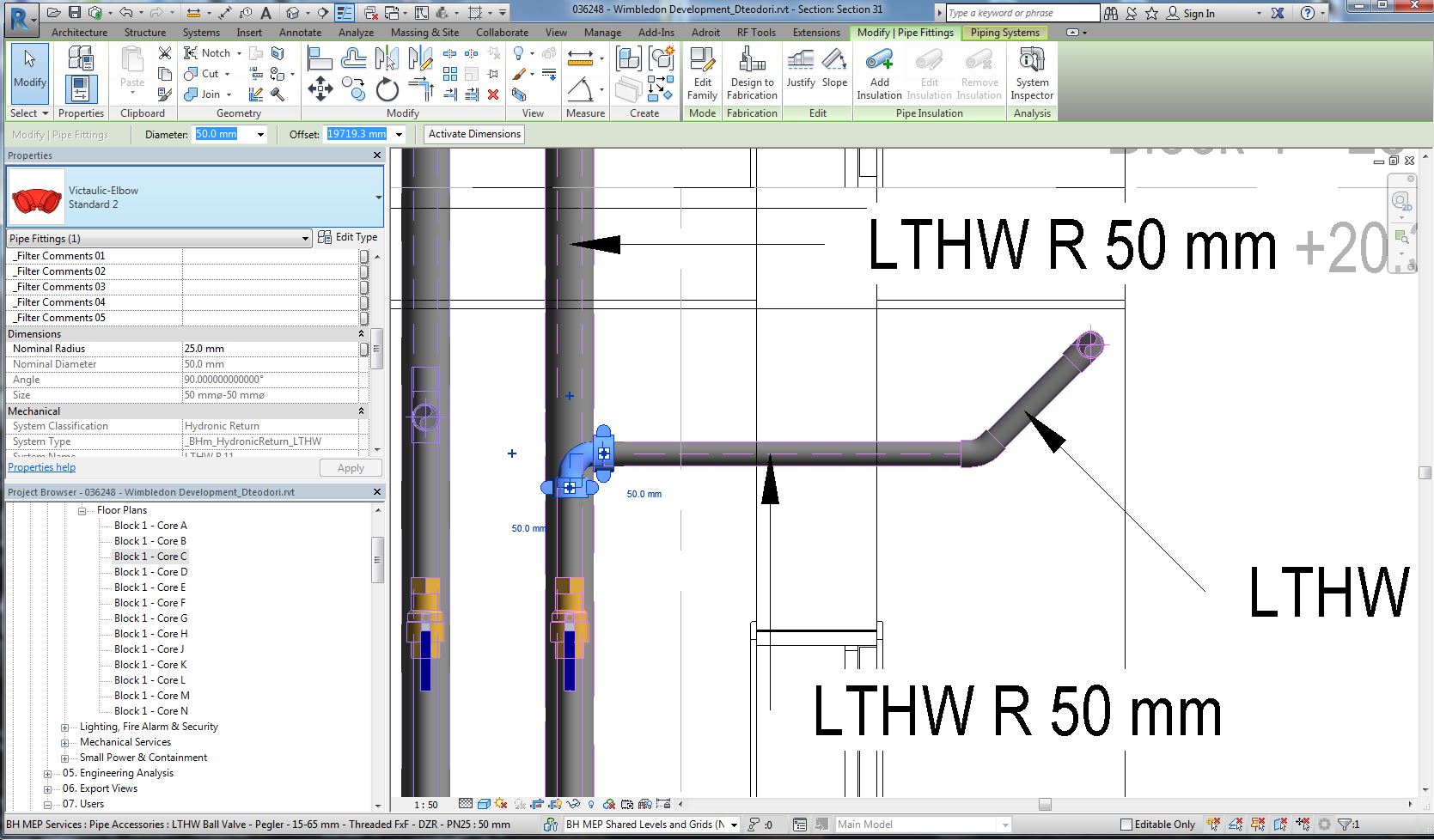The height and width of the screenshot is (840, 1434).
Task: Toggle Thin Lines icon in quick access toolbar
Action: point(345,13)
